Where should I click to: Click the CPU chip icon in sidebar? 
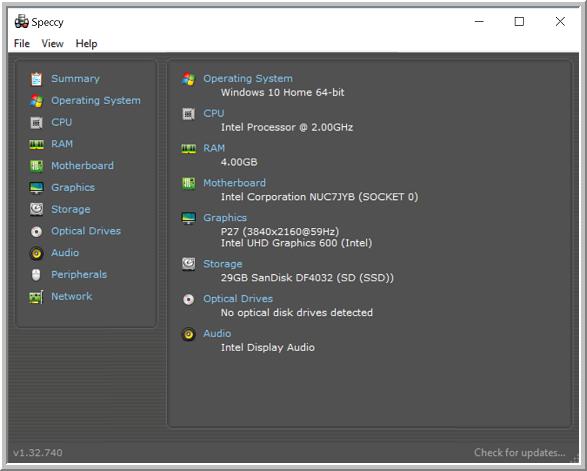tap(36, 122)
